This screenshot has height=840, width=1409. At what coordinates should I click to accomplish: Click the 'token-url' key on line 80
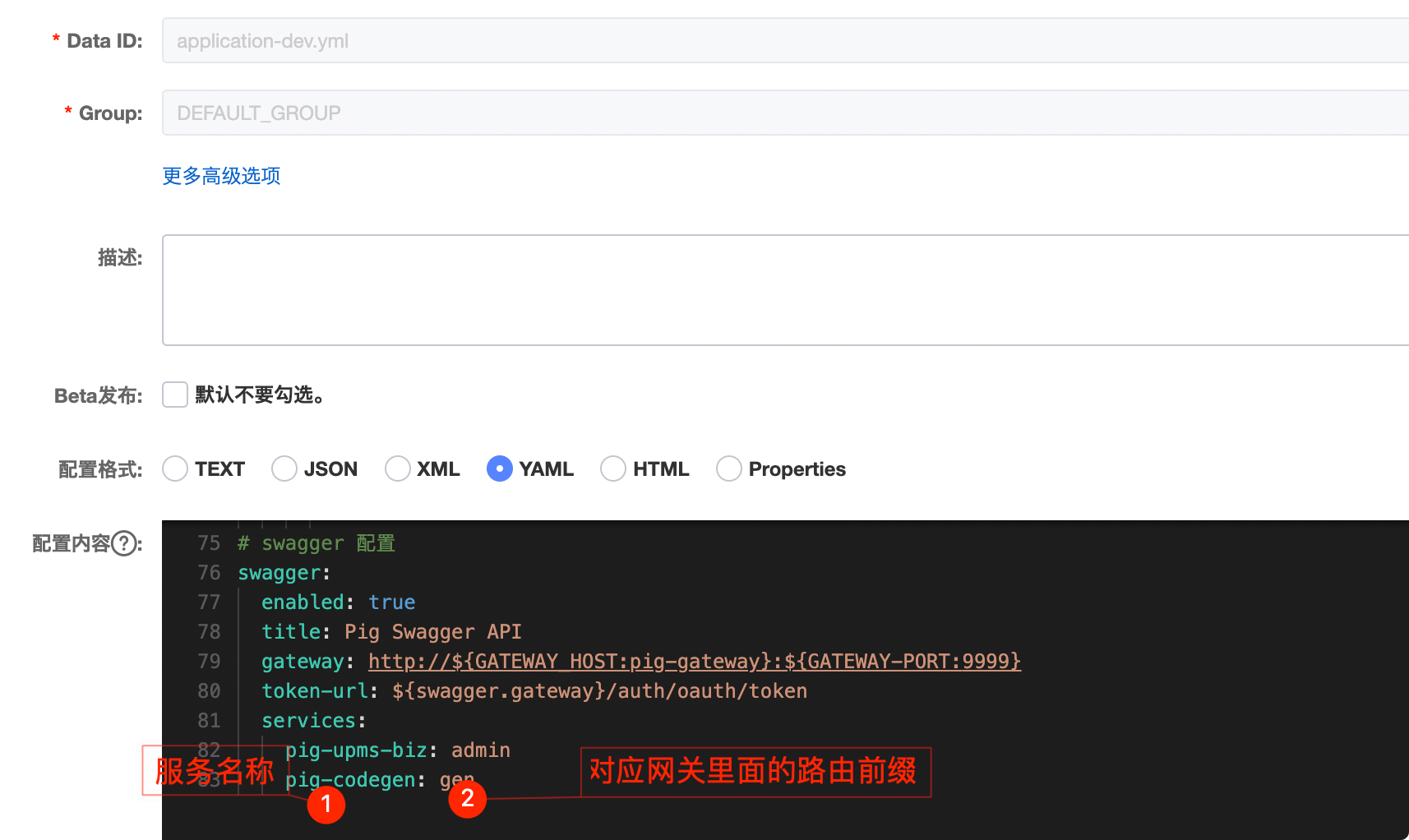[315, 691]
